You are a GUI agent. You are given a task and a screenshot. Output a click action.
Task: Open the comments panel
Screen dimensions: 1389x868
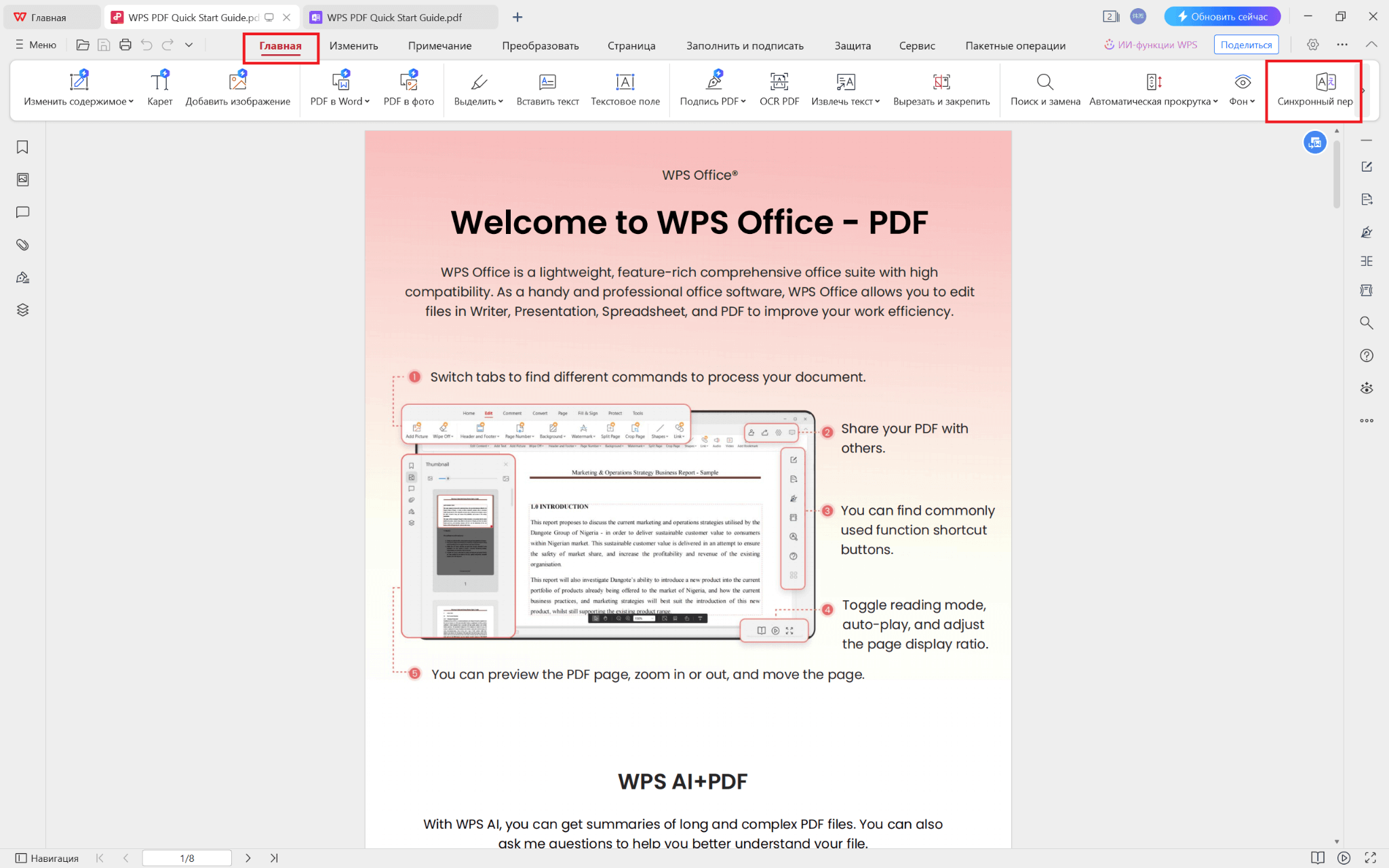pos(22,212)
